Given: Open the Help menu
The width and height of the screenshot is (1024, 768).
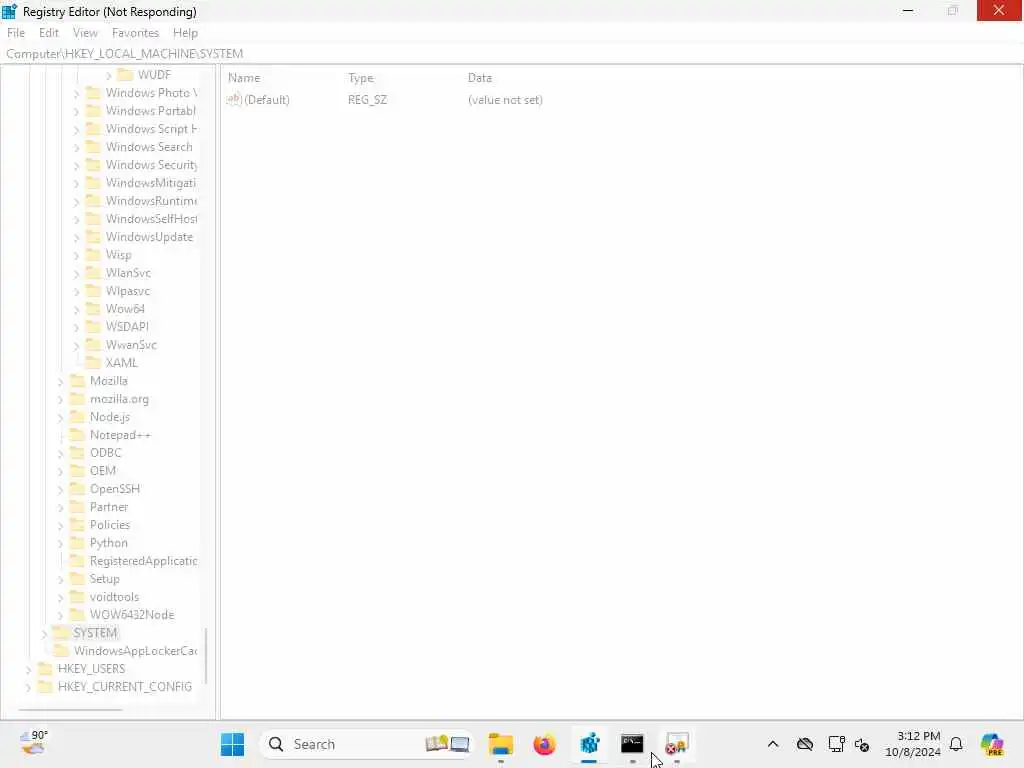Looking at the screenshot, I should 185,33.
